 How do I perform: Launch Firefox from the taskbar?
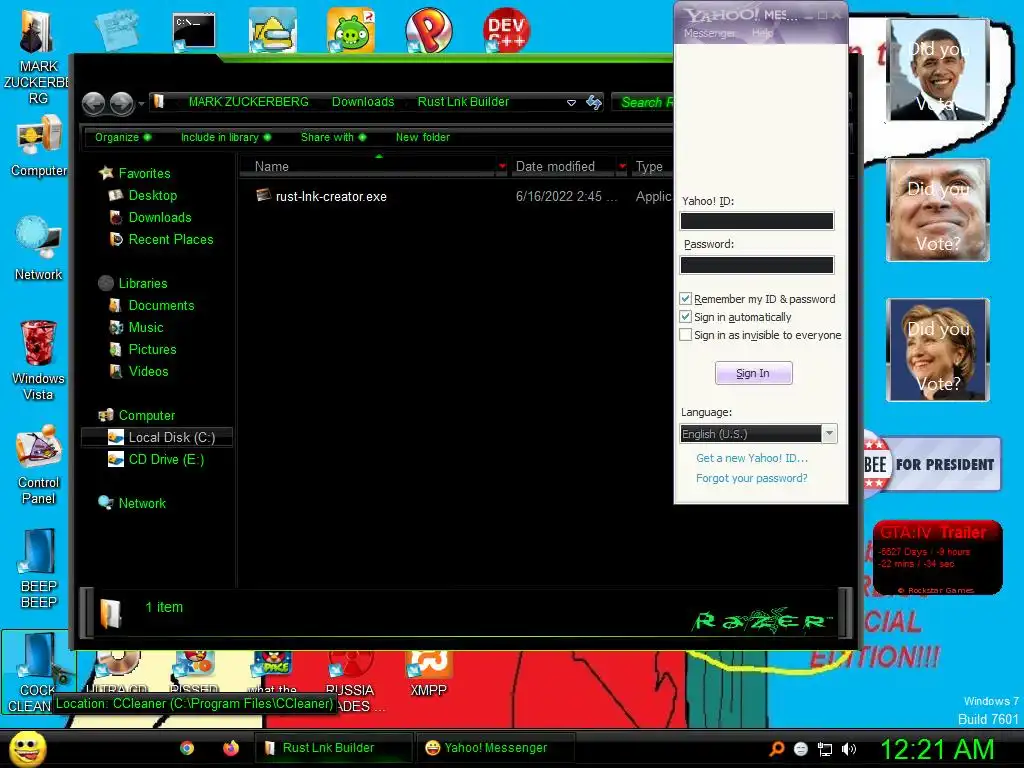231,748
